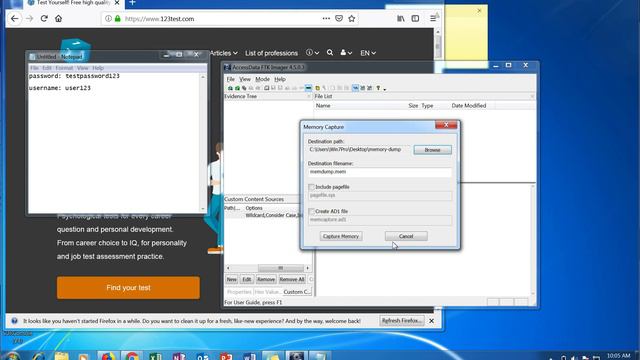Open Excel from the taskbar
The height and width of the screenshot is (360, 640).
(x=155, y=356)
